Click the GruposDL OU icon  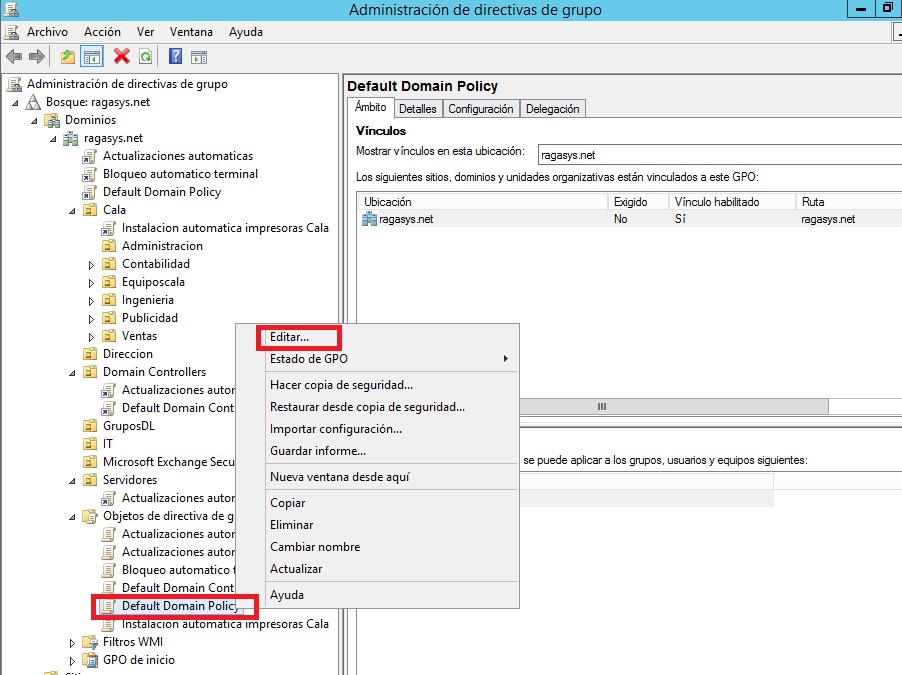click(x=90, y=426)
